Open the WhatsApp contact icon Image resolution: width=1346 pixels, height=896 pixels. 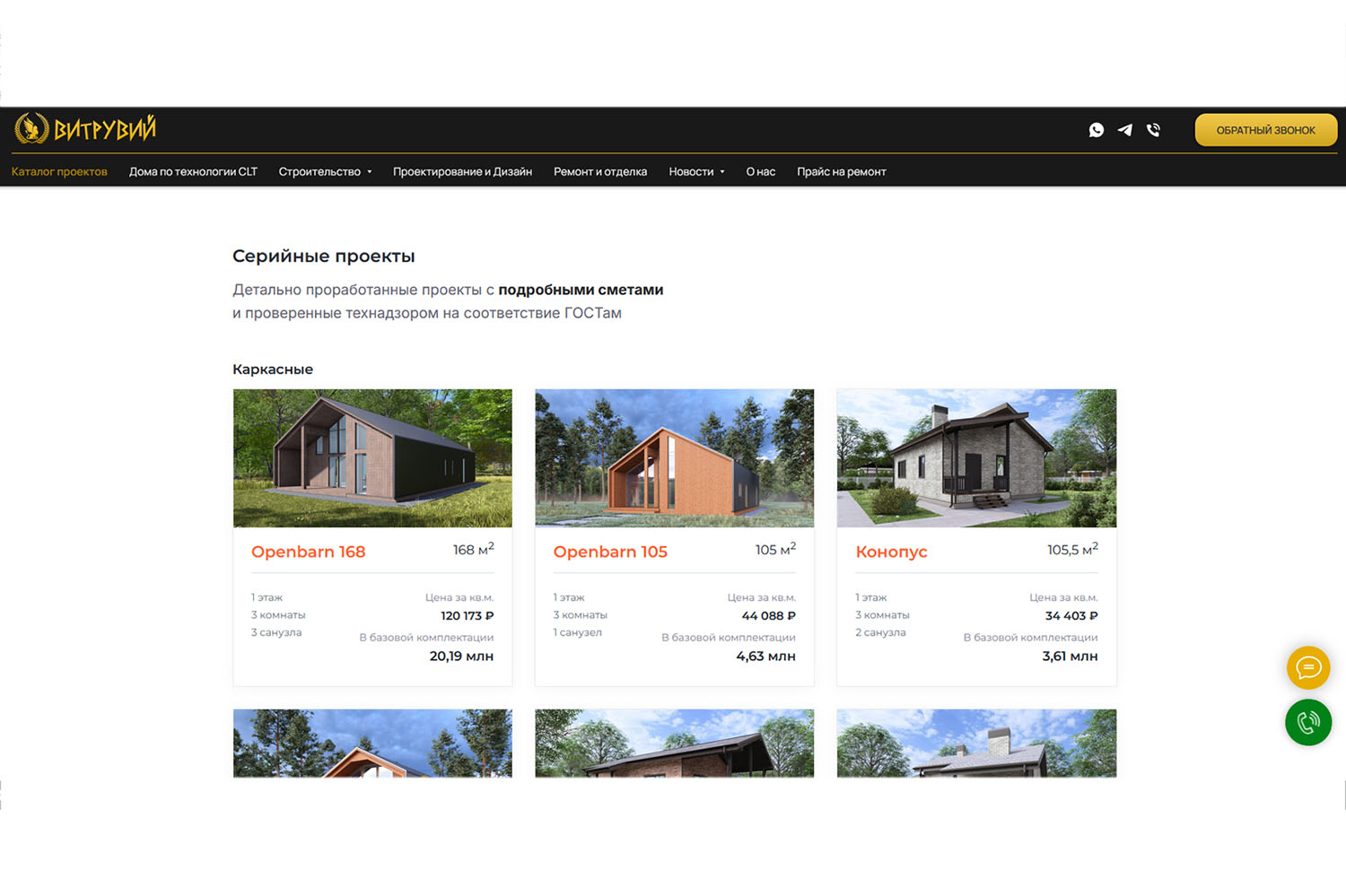(x=1096, y=130)
